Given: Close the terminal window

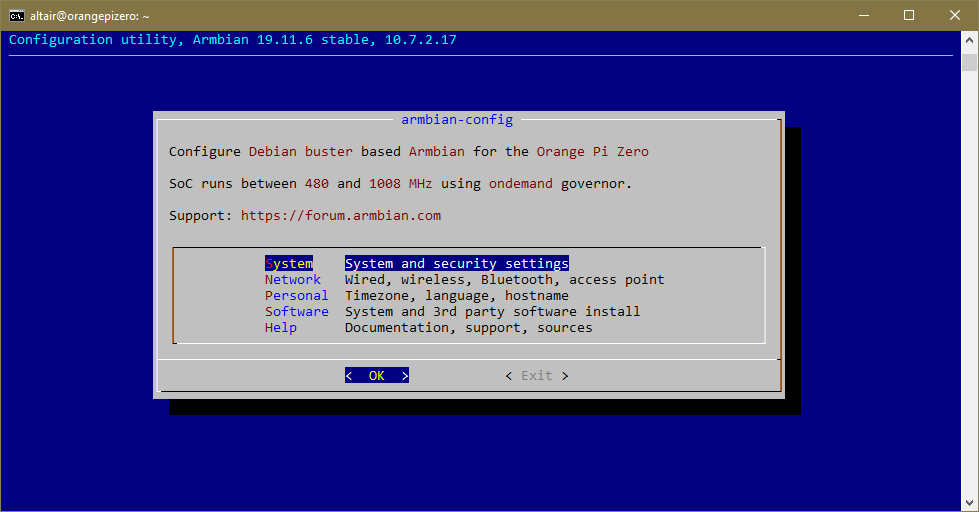Looking at the screenshot, I should [x=955, y=15].
